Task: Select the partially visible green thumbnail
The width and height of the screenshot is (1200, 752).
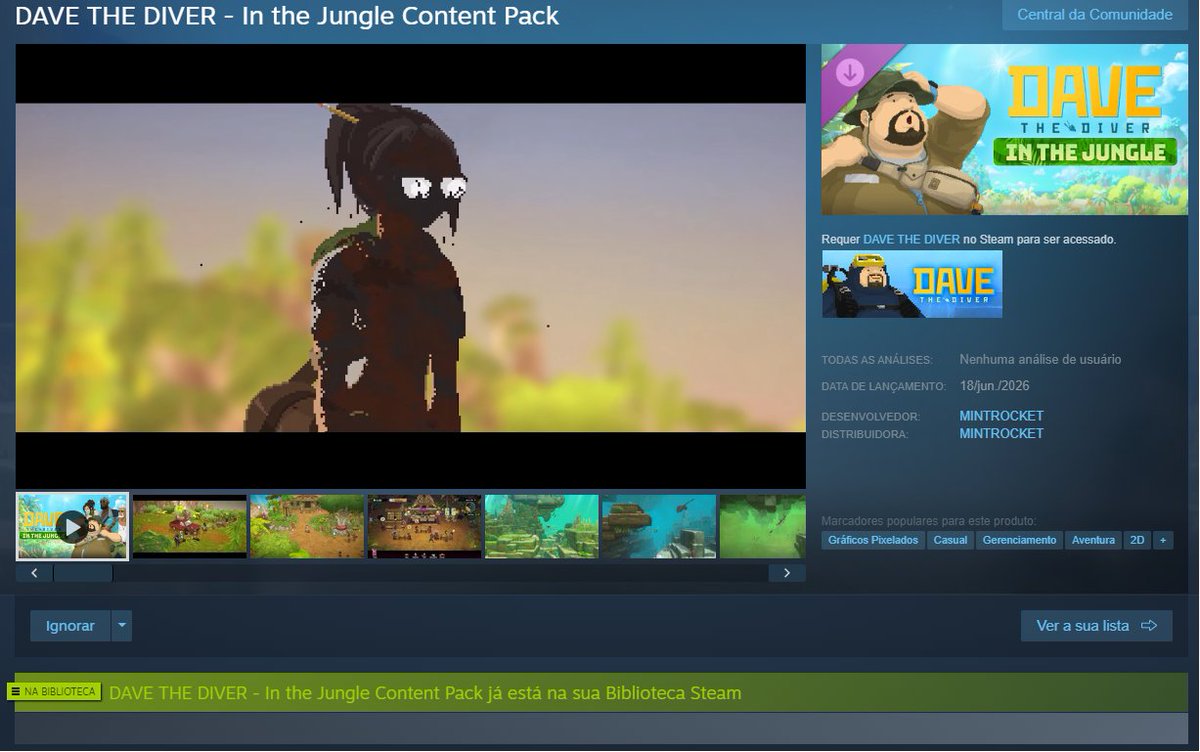Action: pyautogui.click(x=762, y=526)
